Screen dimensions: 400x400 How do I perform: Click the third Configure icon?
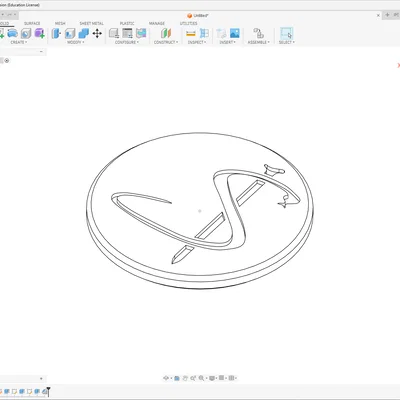click(141, 33)
